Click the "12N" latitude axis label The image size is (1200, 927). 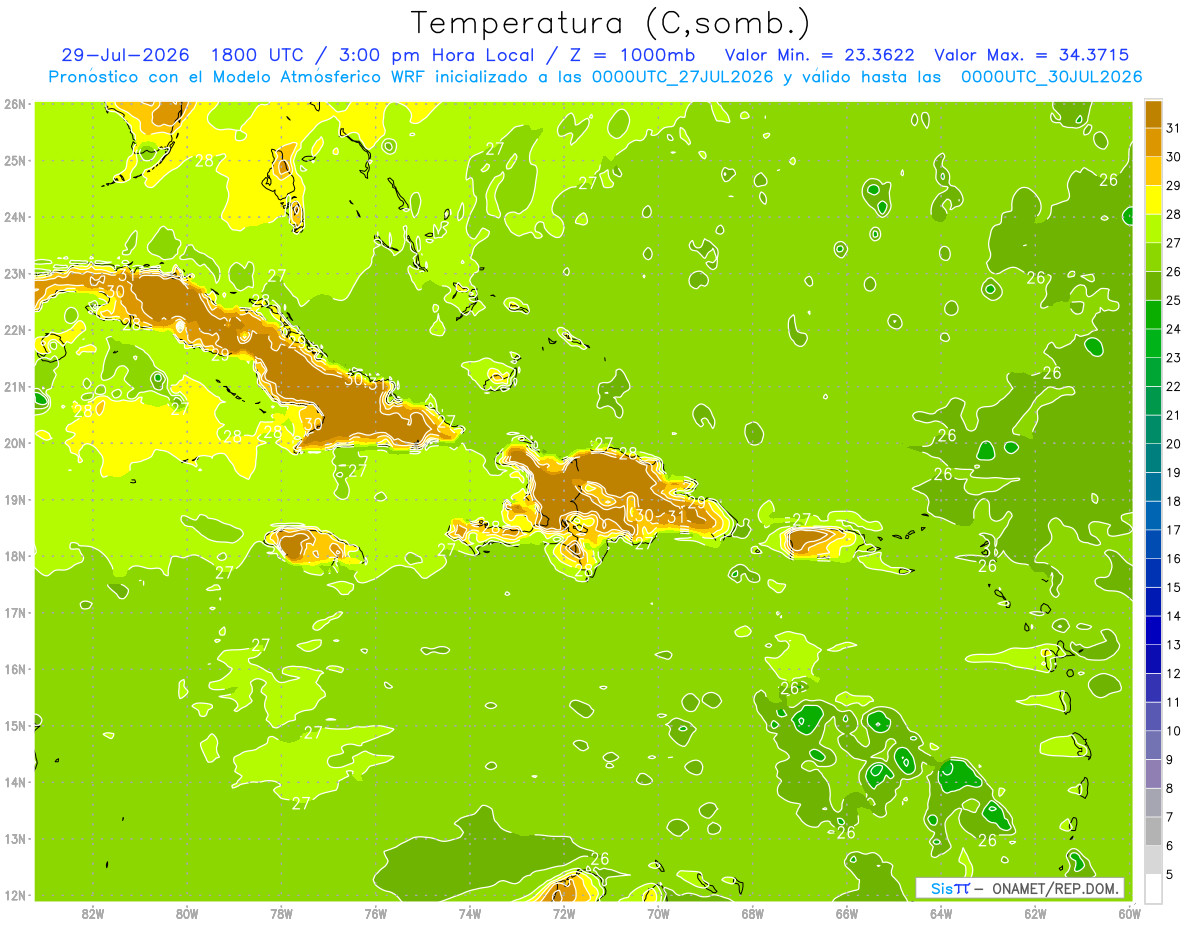click(14, 895)
